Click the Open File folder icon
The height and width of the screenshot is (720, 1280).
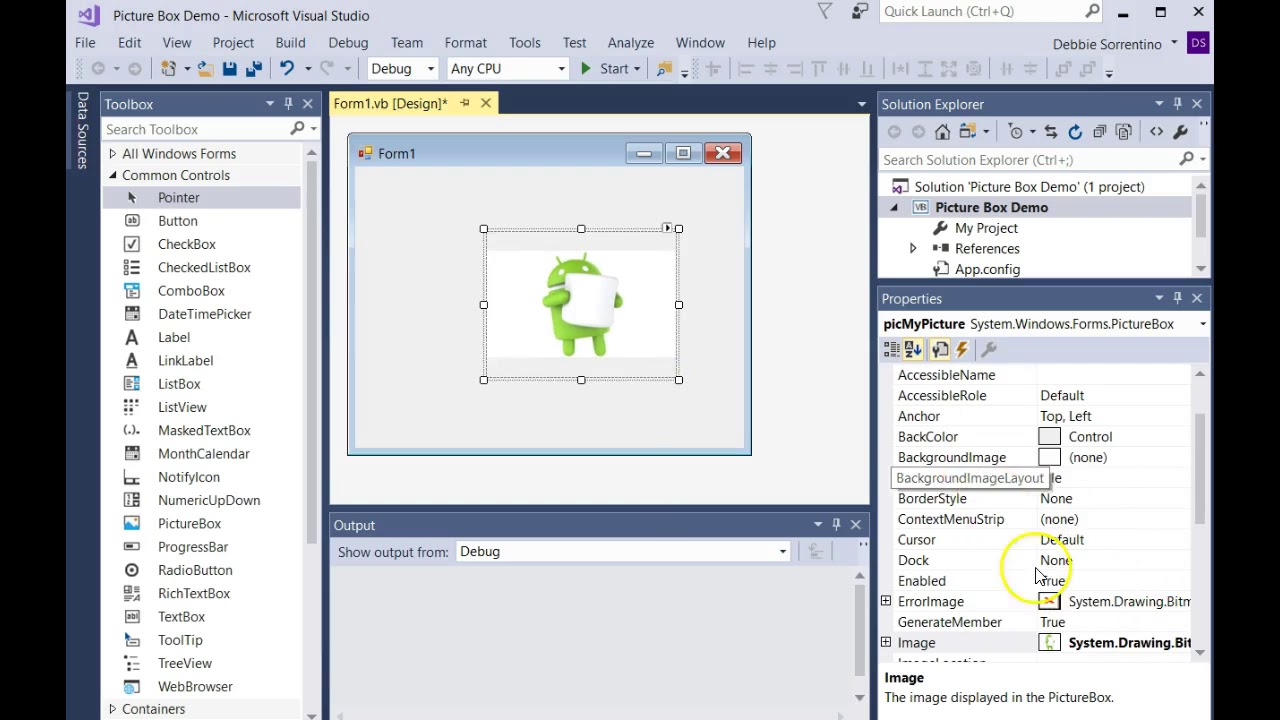[205, 69]
